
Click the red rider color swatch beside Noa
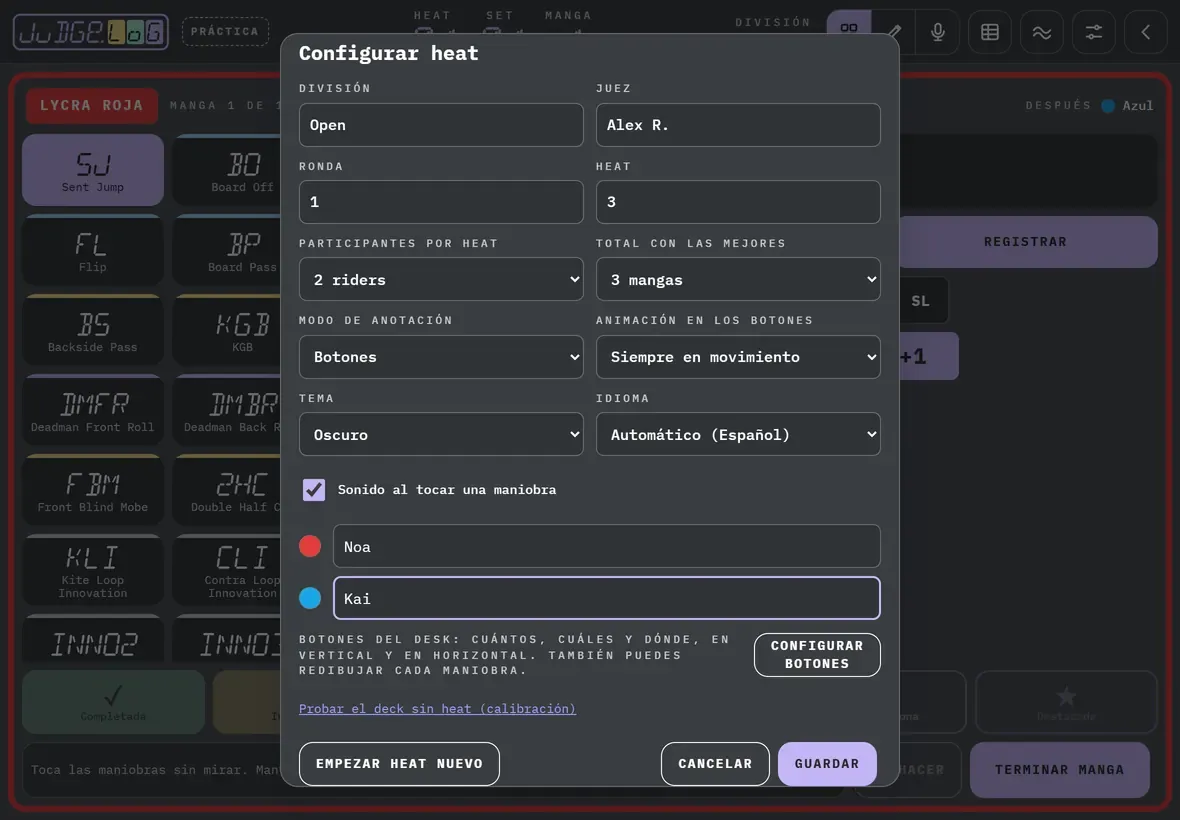point(310,546)
